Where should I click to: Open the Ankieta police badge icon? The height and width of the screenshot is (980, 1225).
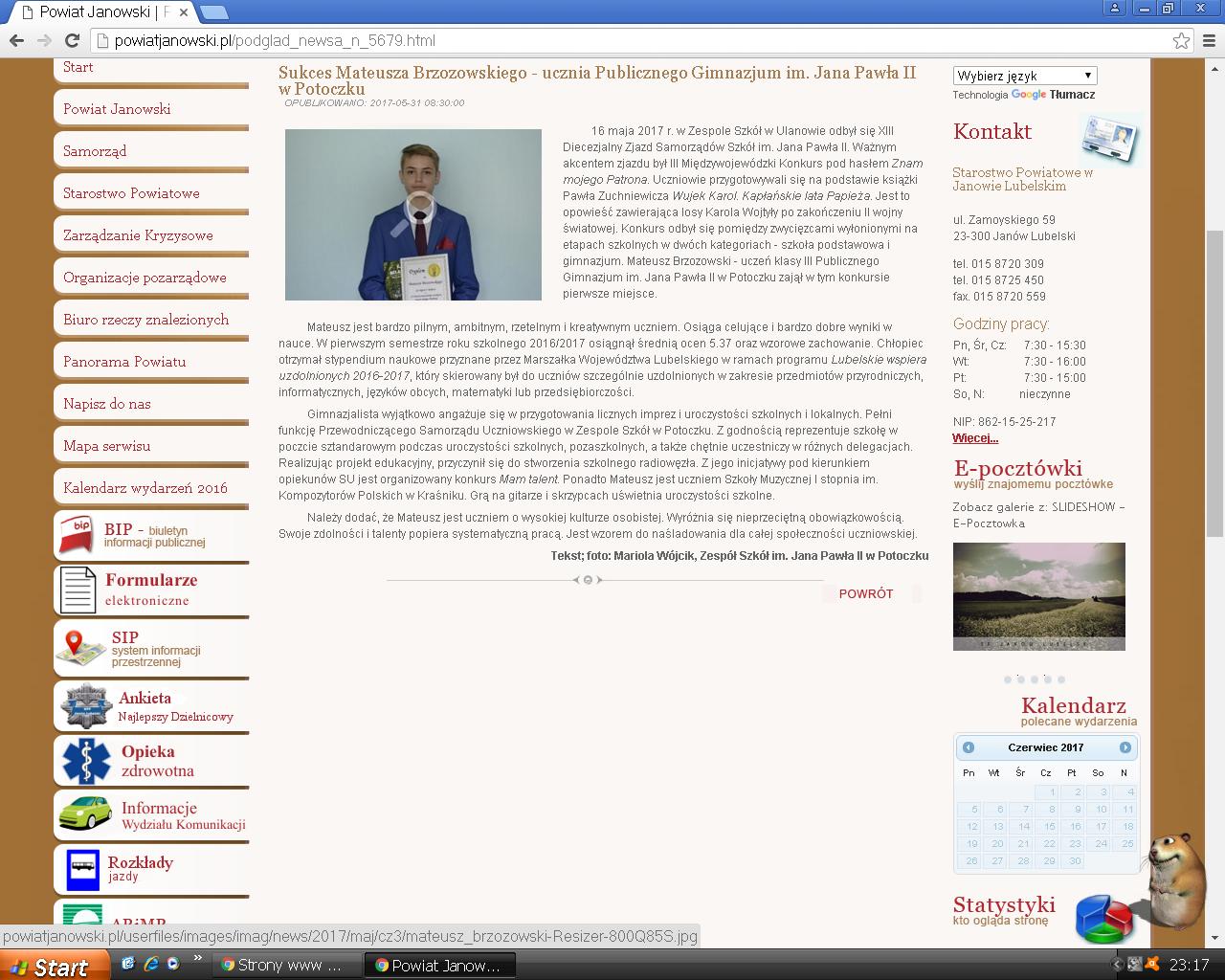[x=86, y=706]
